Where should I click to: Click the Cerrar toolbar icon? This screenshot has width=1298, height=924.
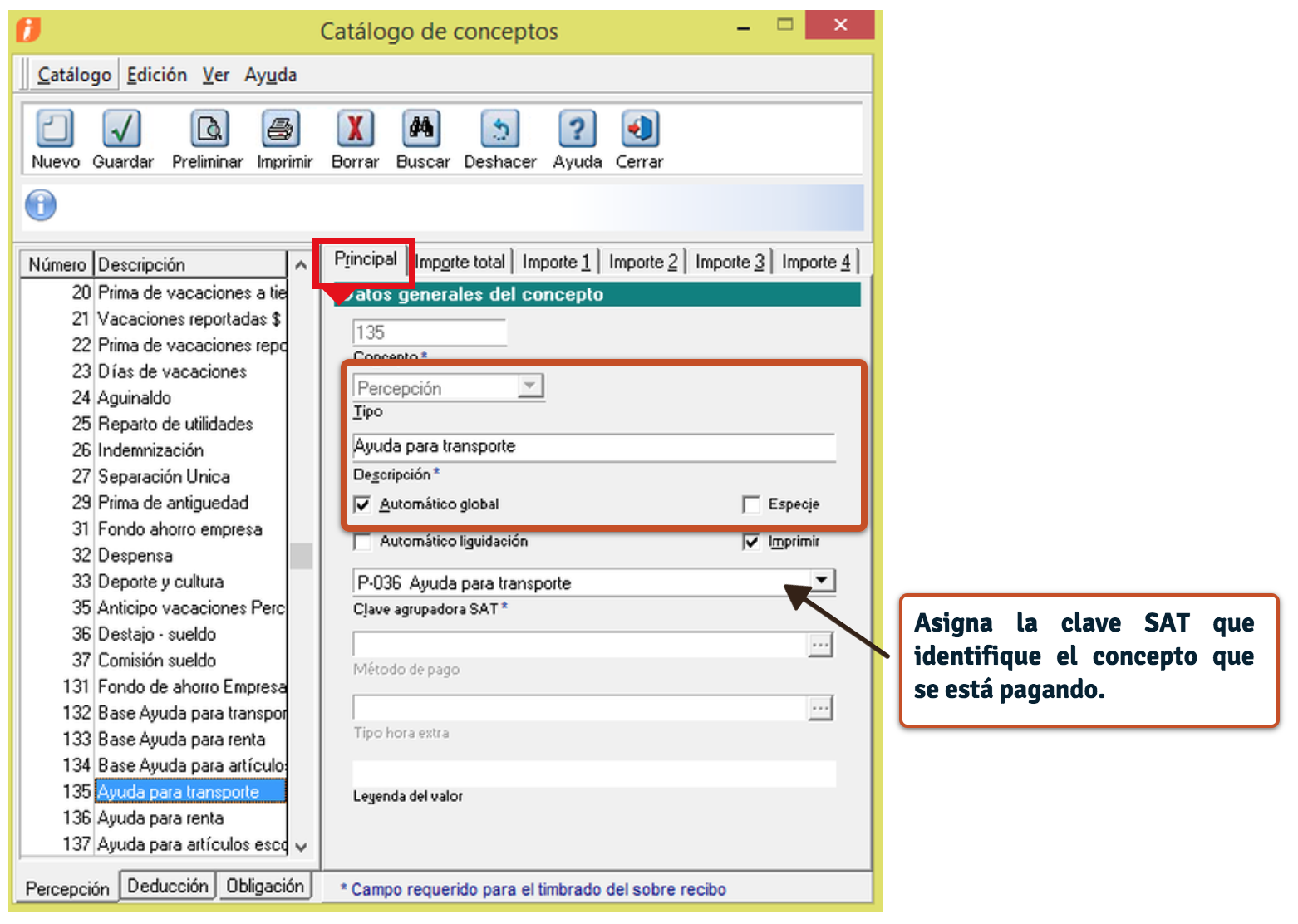640,130
